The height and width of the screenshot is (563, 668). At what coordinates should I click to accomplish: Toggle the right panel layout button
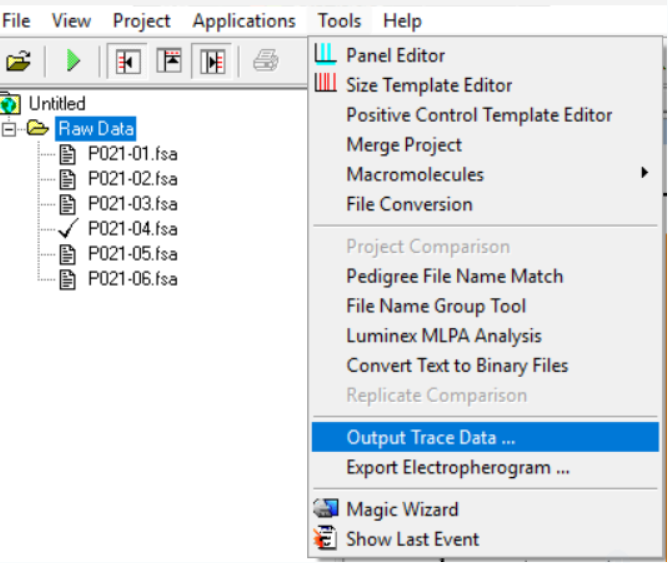point(212,61)
